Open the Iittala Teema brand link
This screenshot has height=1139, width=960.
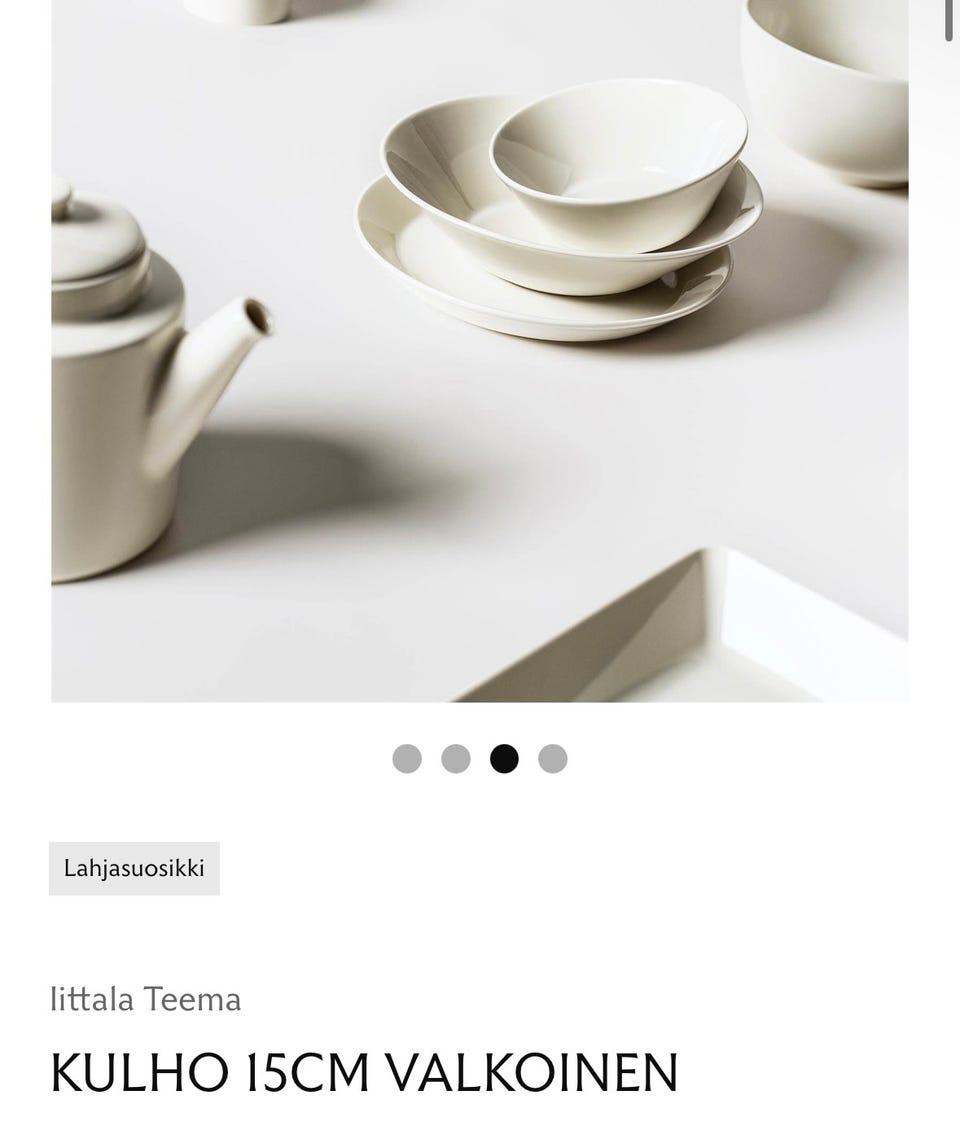145,999
